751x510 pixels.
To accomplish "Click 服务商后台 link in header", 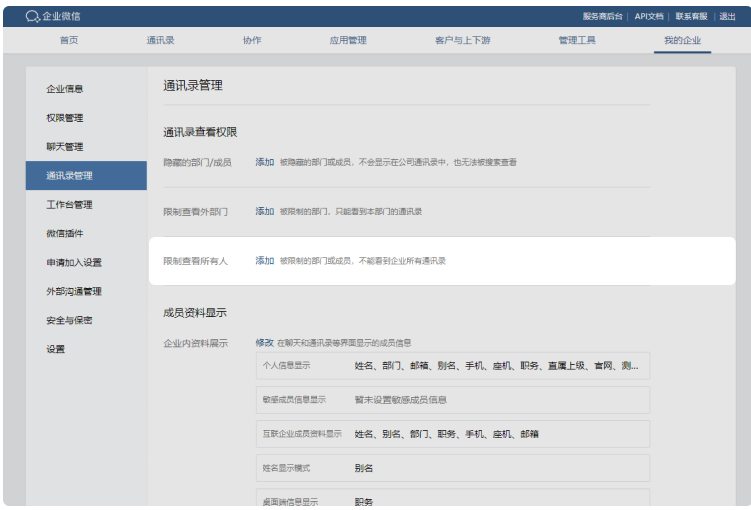I will 603,16.
